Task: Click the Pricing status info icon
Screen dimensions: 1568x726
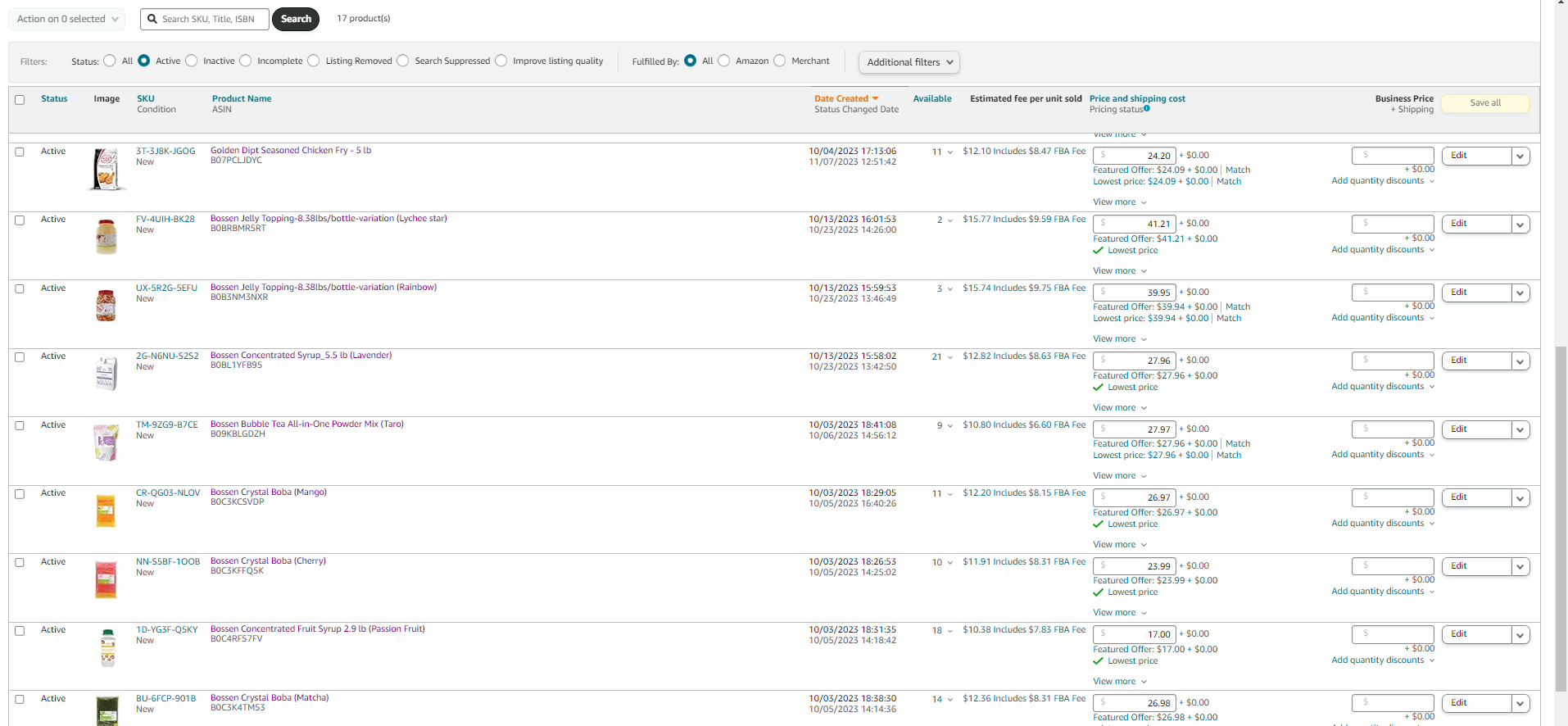Action: pos(1147,108)
